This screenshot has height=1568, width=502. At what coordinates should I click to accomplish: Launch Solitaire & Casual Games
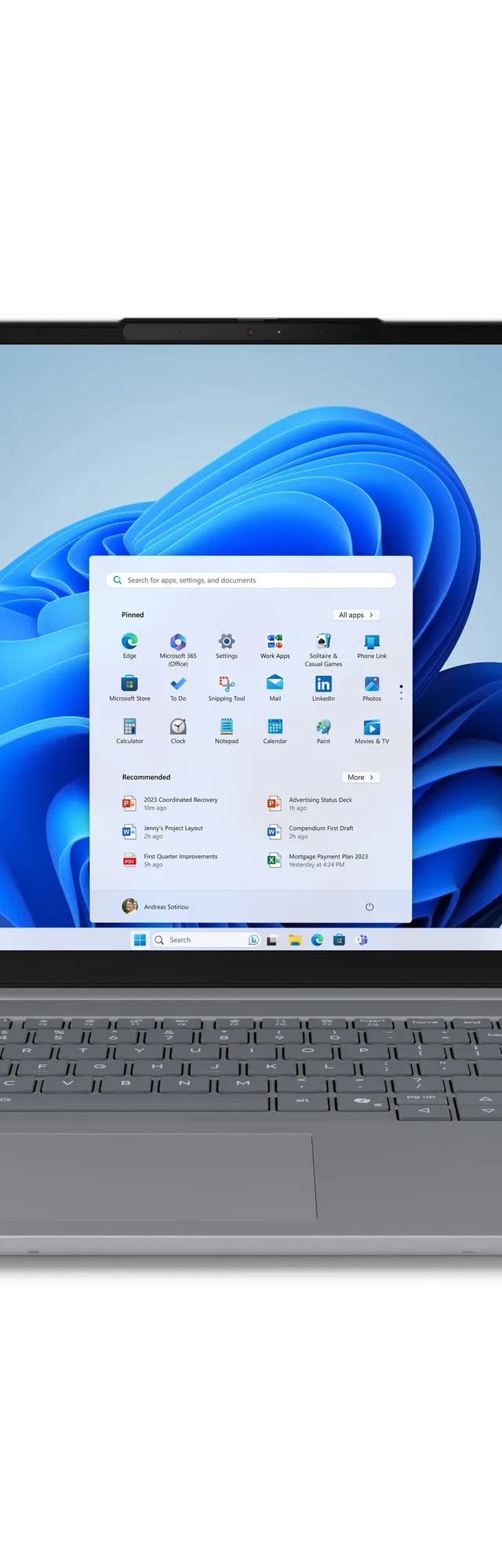[323, 649]
